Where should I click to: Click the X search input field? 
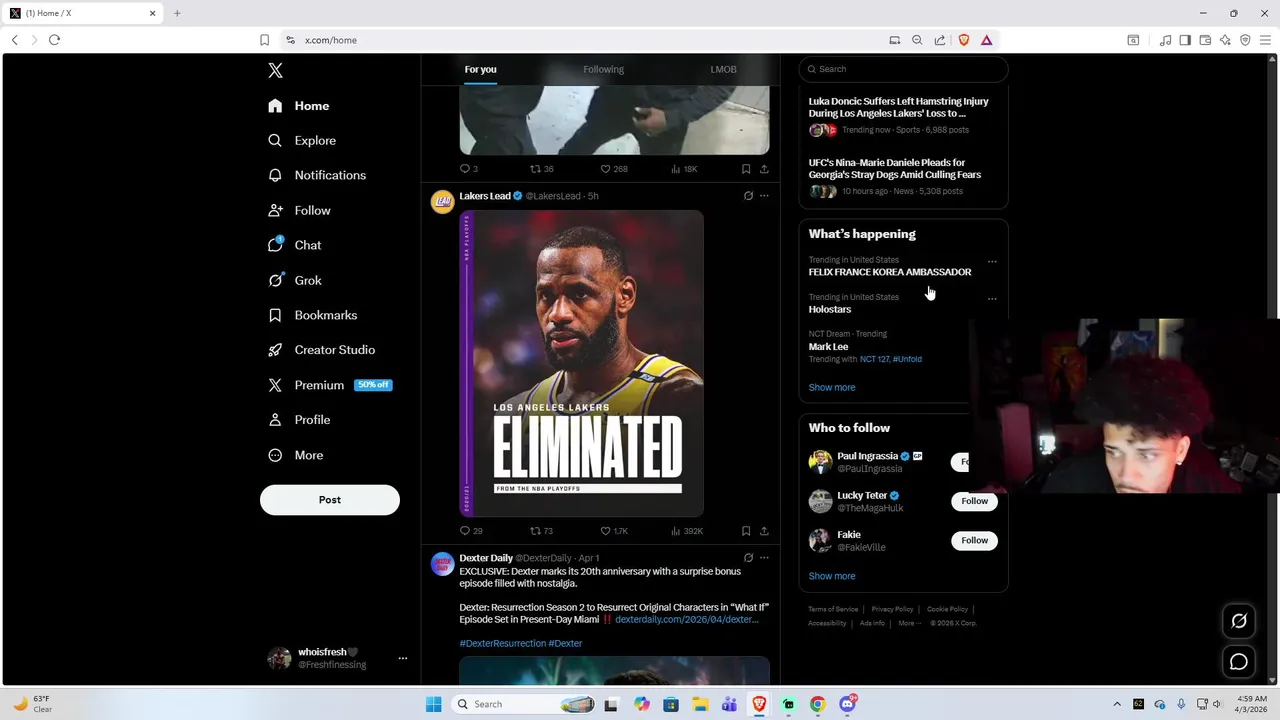point(903,69)
